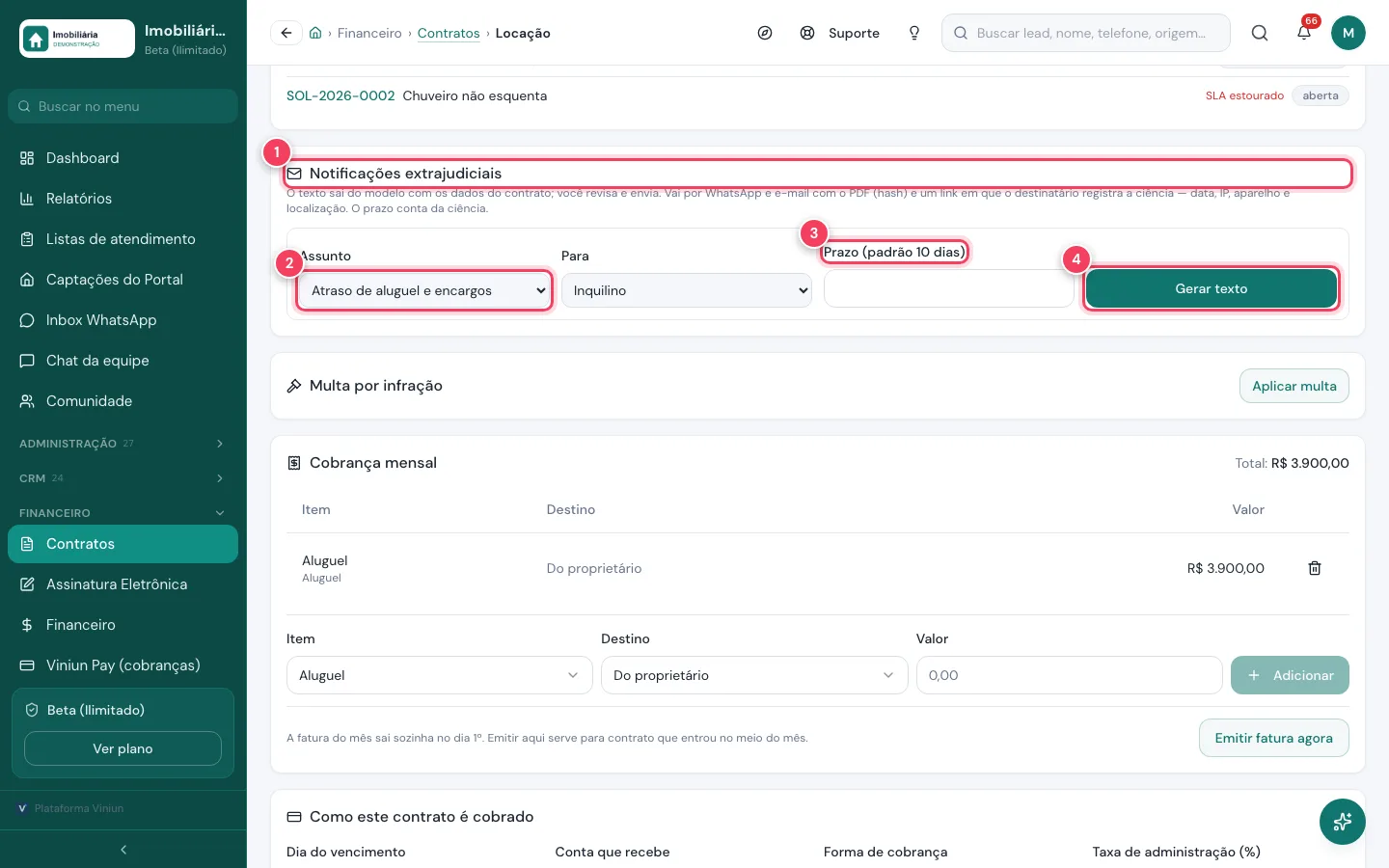The image size is (1389, 868).
Task: Go to Listas de atendimento
Action: coord(123,239)
